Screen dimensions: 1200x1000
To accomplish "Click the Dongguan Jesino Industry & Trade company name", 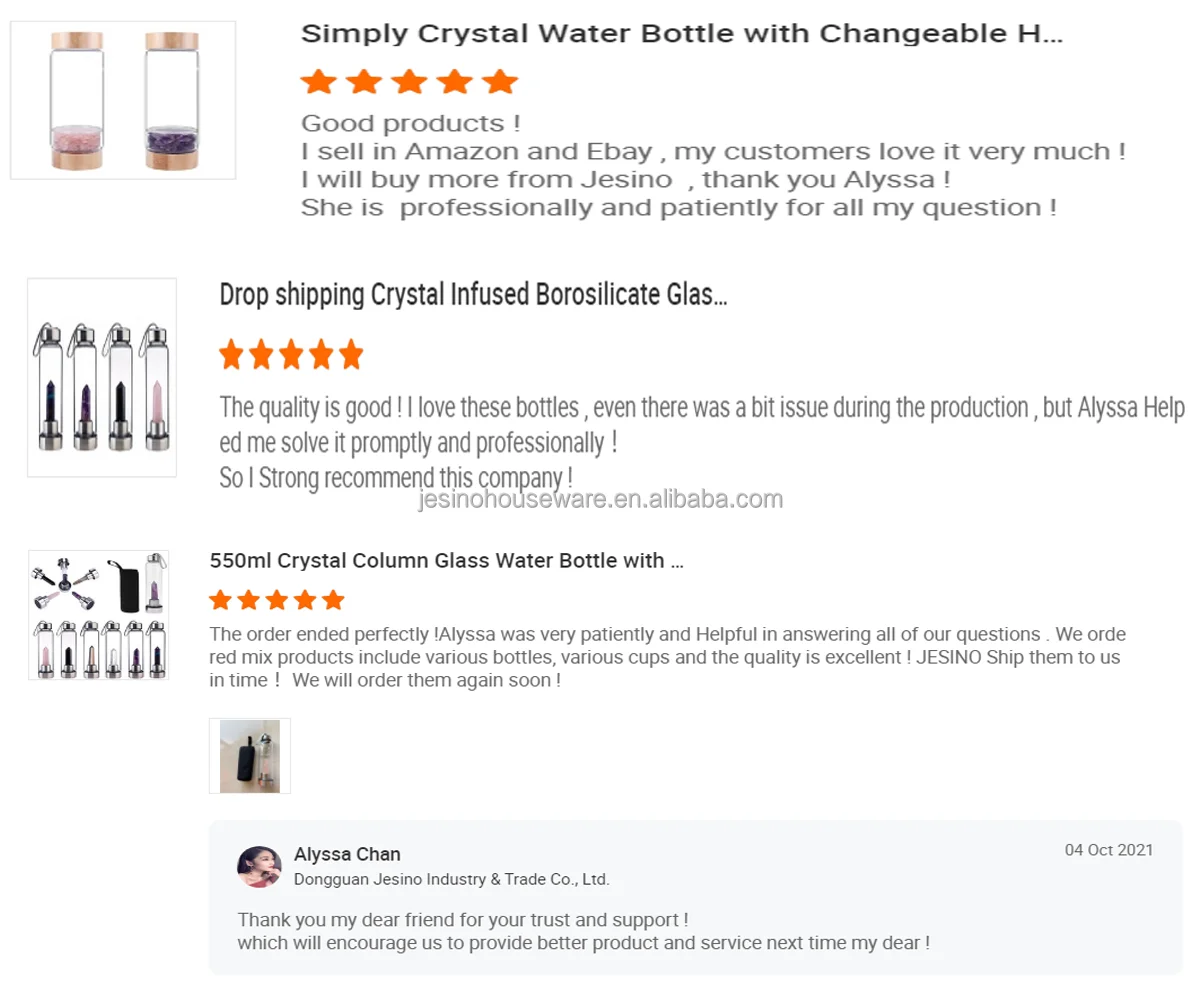I will click(x=451, y=880).
